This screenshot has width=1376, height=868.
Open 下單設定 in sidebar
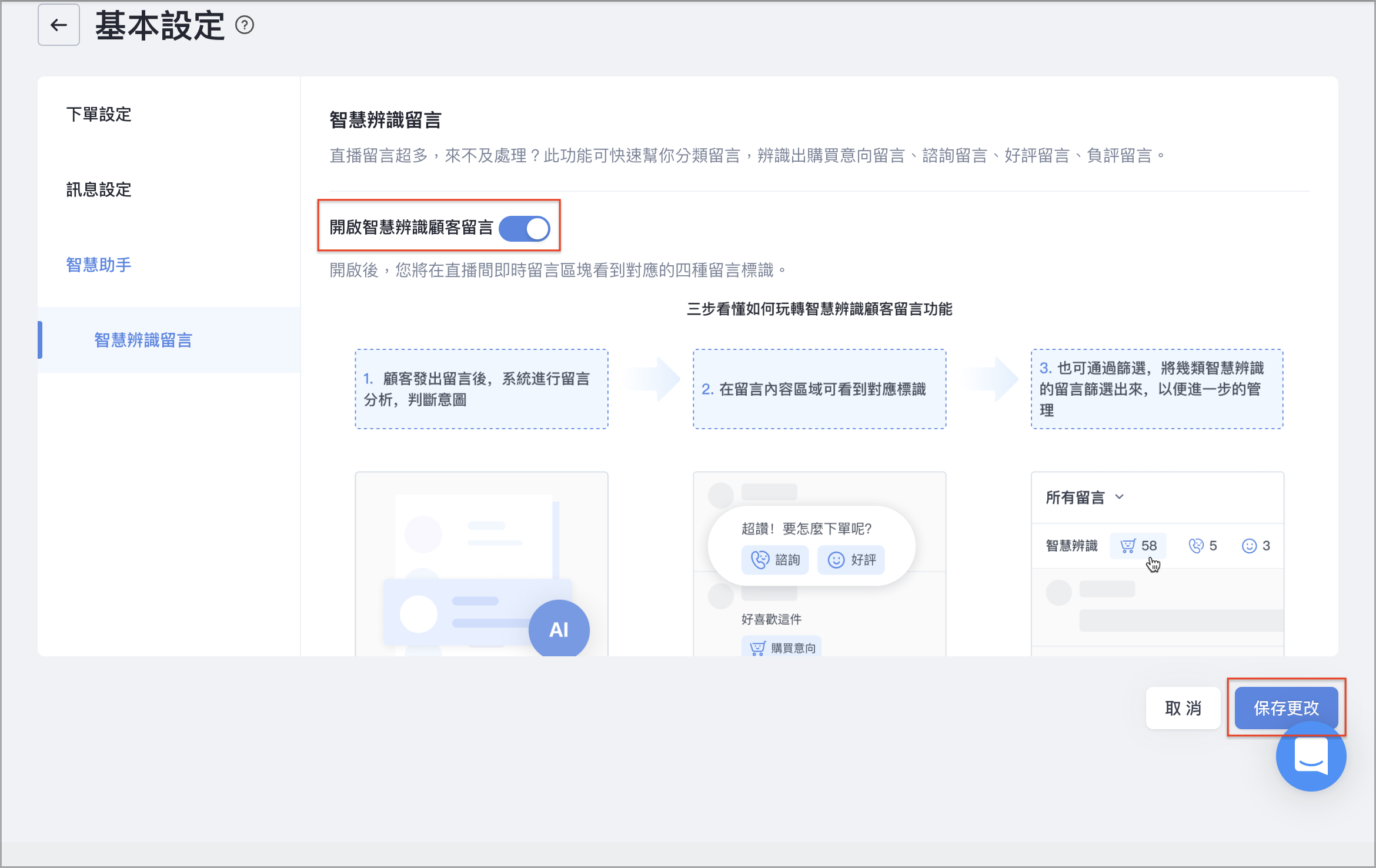[99, 114]
